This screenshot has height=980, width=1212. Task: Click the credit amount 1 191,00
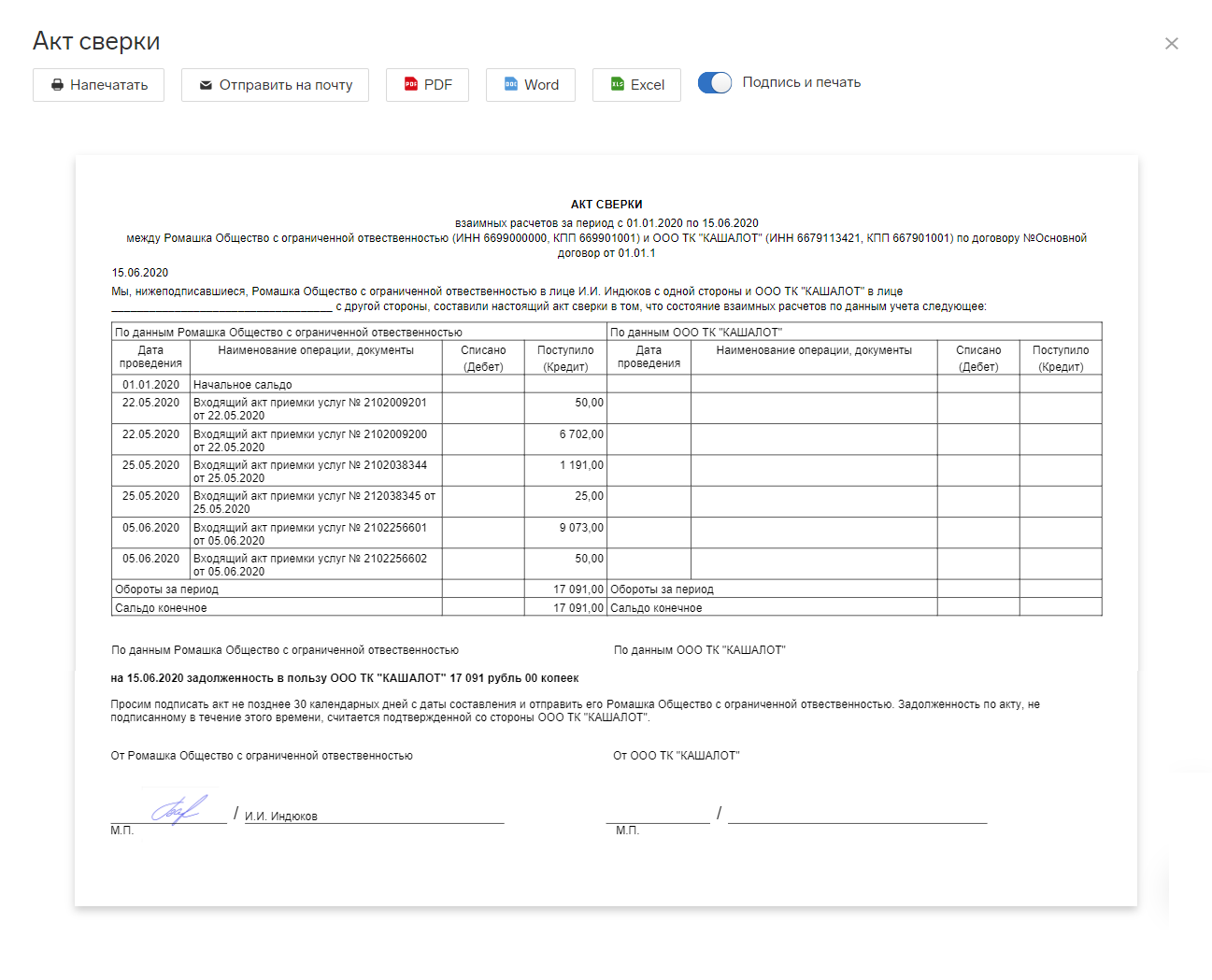tap(581, 465)
